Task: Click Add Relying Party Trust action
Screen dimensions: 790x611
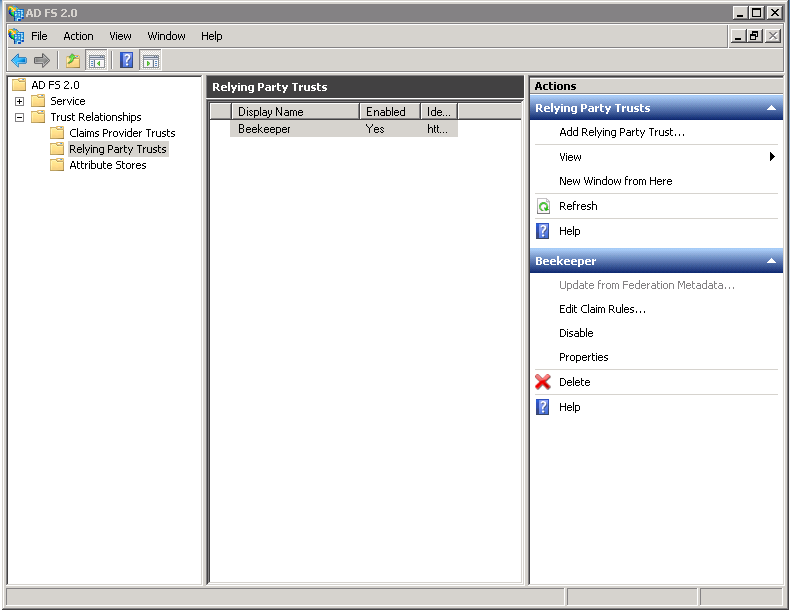Action: (622, 132)
